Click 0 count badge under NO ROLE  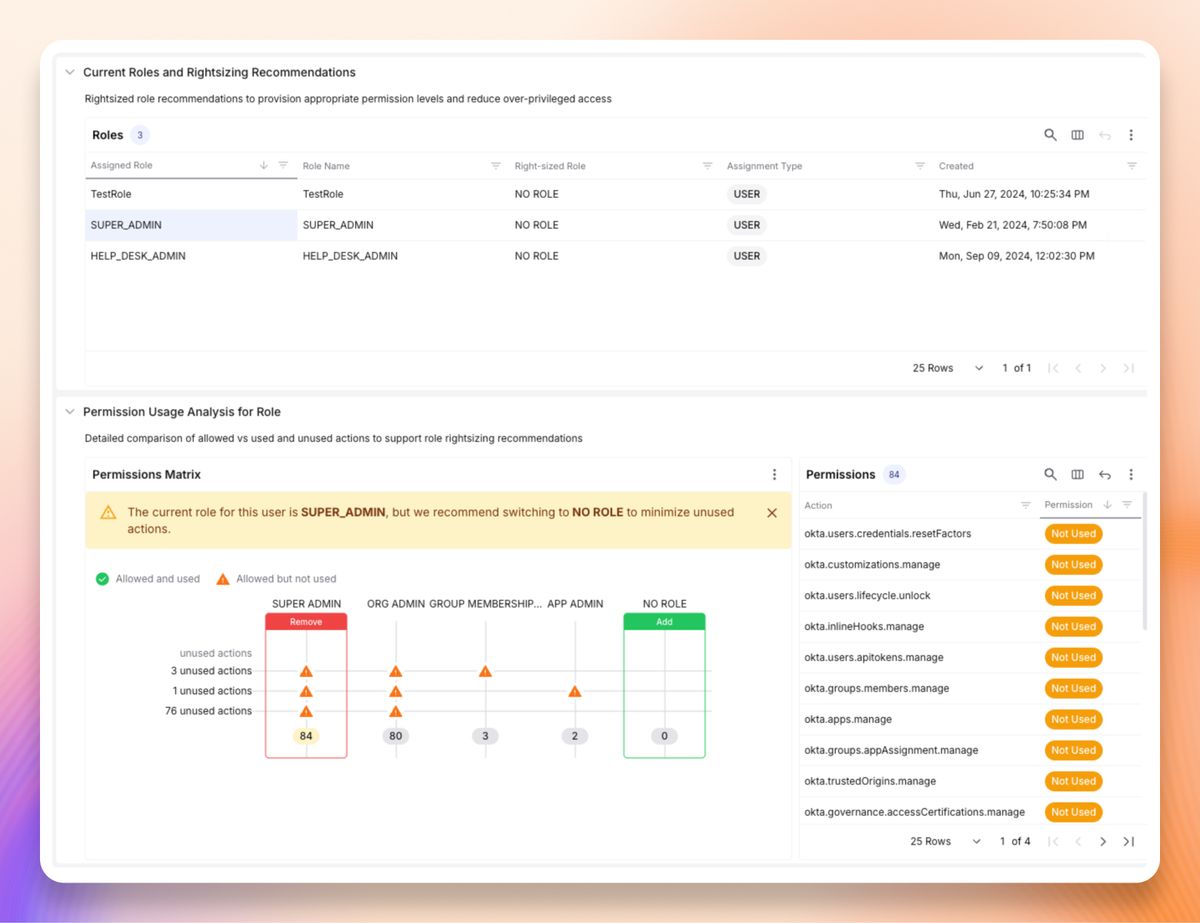click(x=664, y=736)
